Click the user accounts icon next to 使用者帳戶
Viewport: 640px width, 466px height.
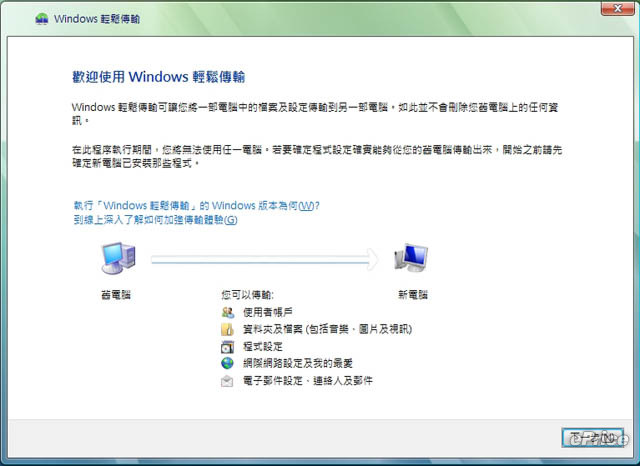[x=228, y=313]
